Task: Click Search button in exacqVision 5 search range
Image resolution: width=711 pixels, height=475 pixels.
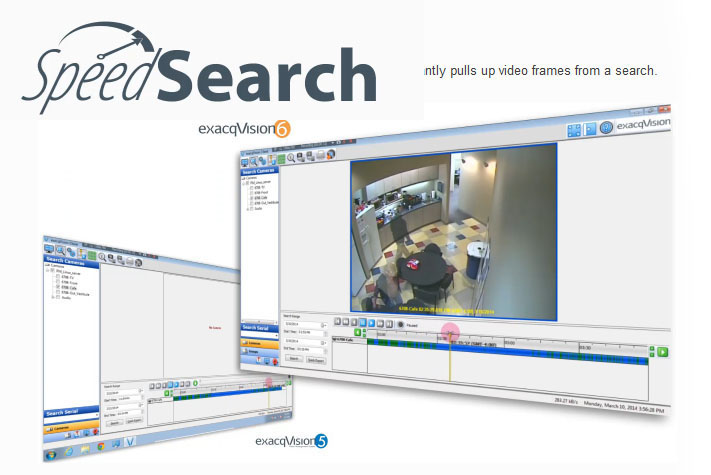Action: pyautogui.click(x=114, y=423)
